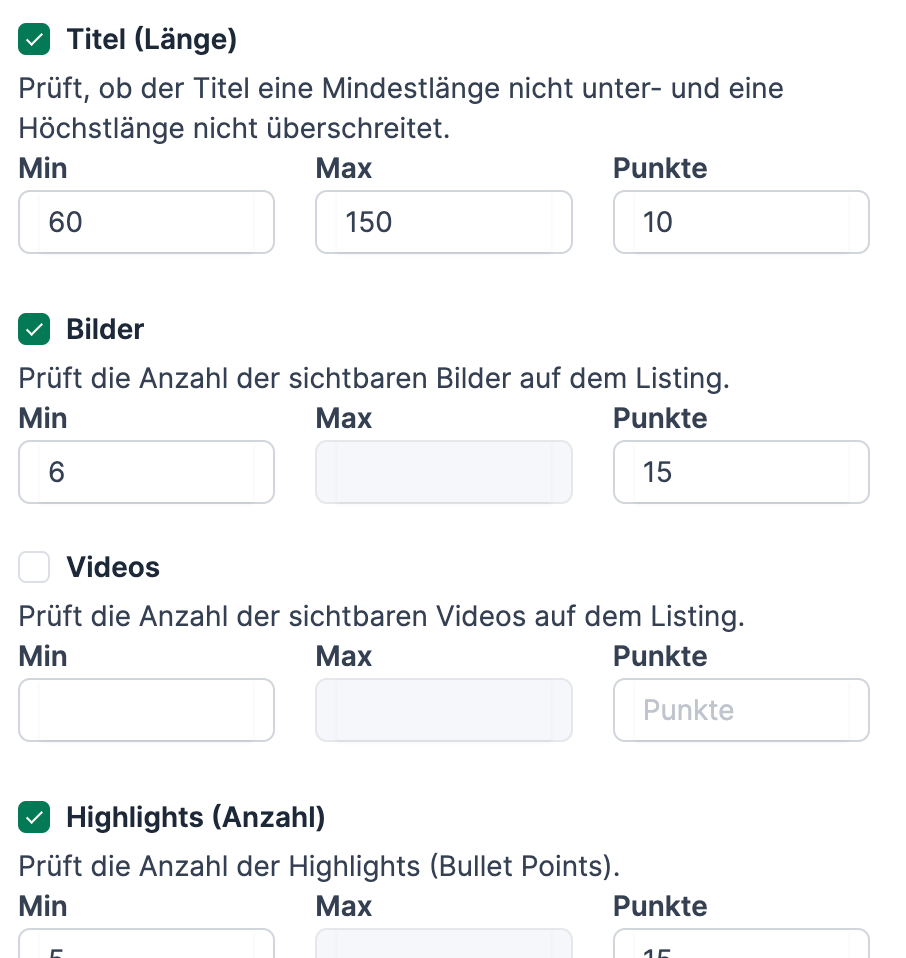Select the Highlights Punkte input field
This screenshot has width=906, height=958.
click(x=740, y=945)
